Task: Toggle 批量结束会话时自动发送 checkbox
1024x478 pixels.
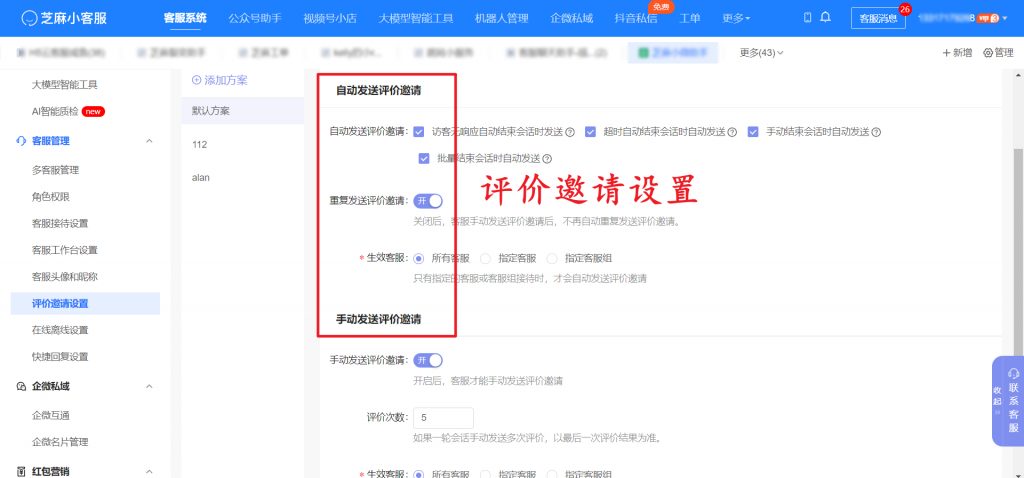Action: pyautogui.click(x=424, y=158)
